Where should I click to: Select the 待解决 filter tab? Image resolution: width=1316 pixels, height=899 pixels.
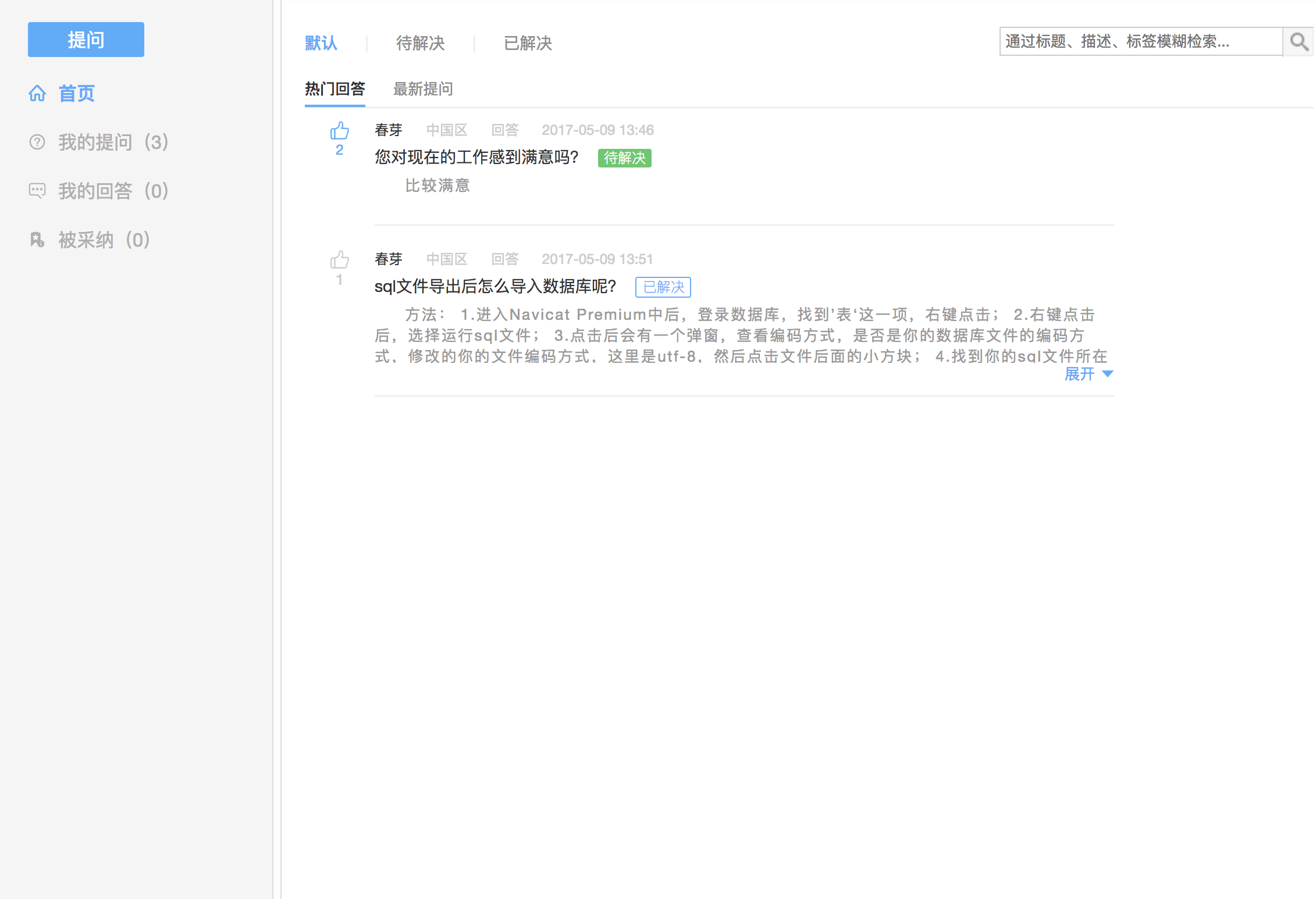pyautogui.click(x=420, y=43)
